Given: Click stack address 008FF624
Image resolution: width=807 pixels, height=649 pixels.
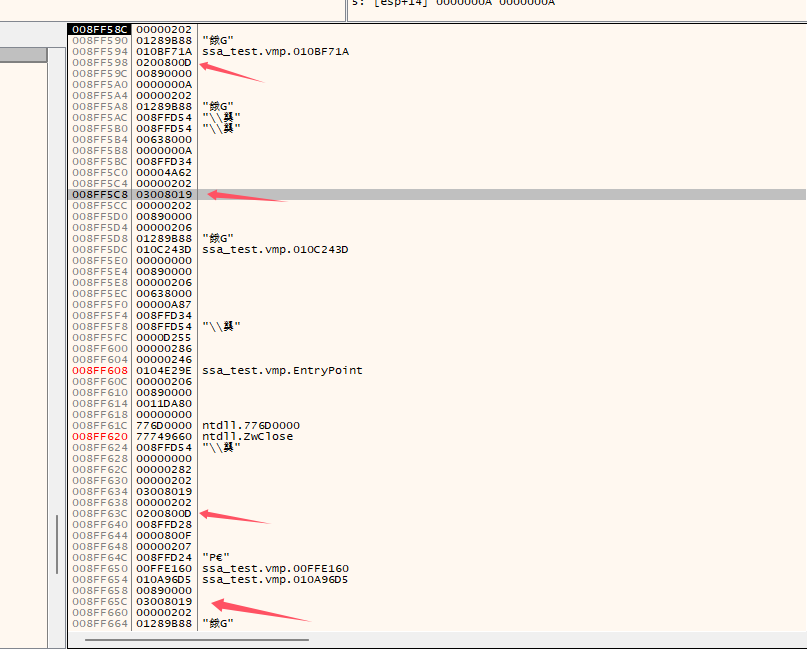Looking at the screenshot, I should click(x=99, y=447).
